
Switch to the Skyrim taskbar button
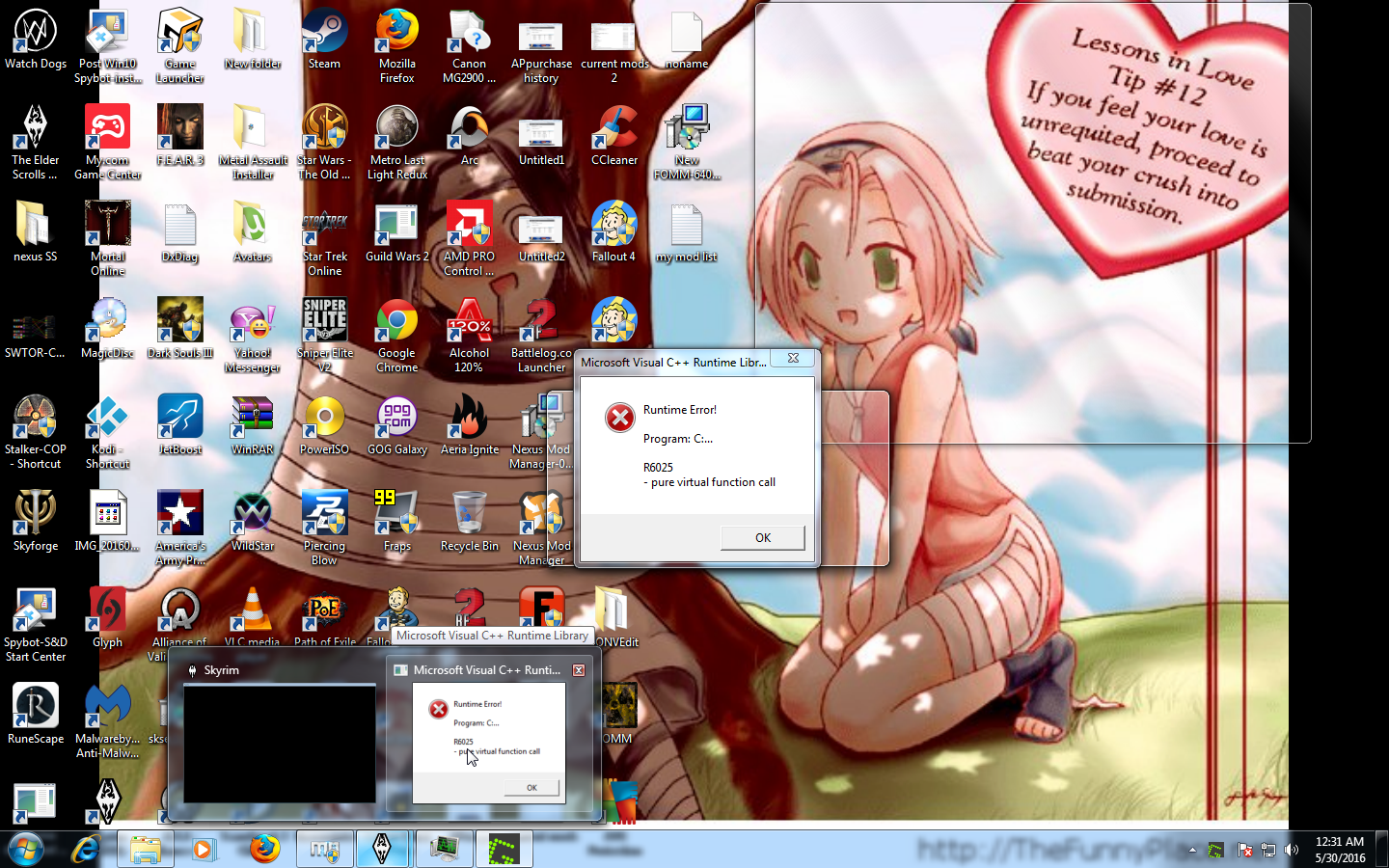[383, 850]
